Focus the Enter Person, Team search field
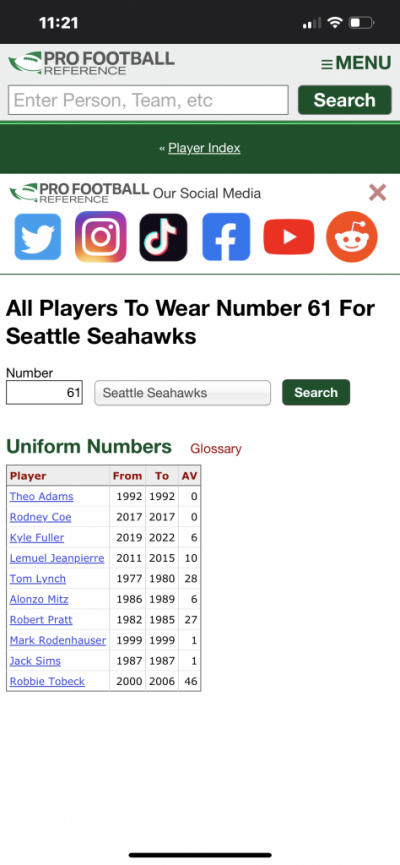The height and width of the screenshot is (865, 400). [148, 100]
